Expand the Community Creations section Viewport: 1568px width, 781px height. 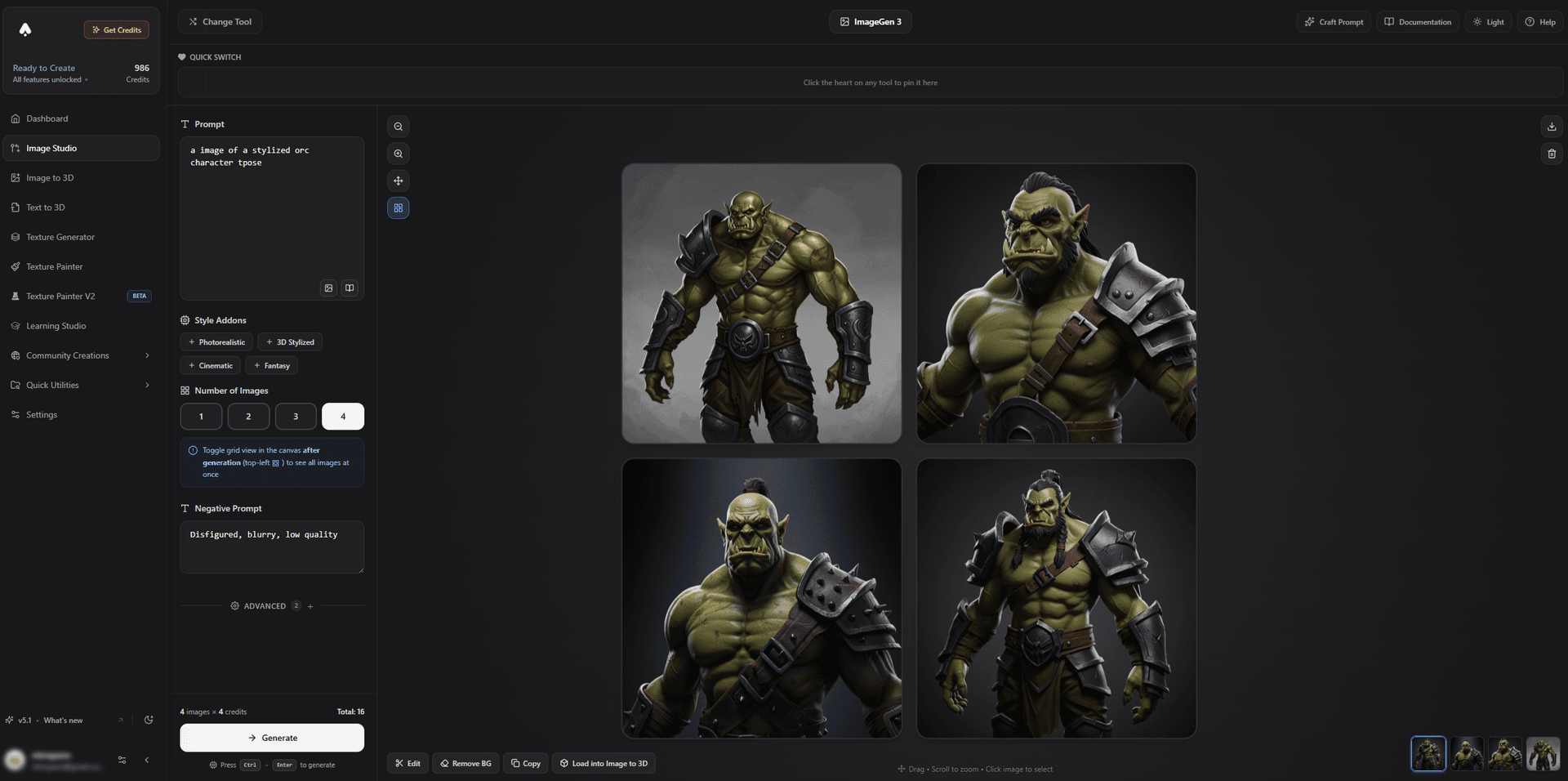81,355
